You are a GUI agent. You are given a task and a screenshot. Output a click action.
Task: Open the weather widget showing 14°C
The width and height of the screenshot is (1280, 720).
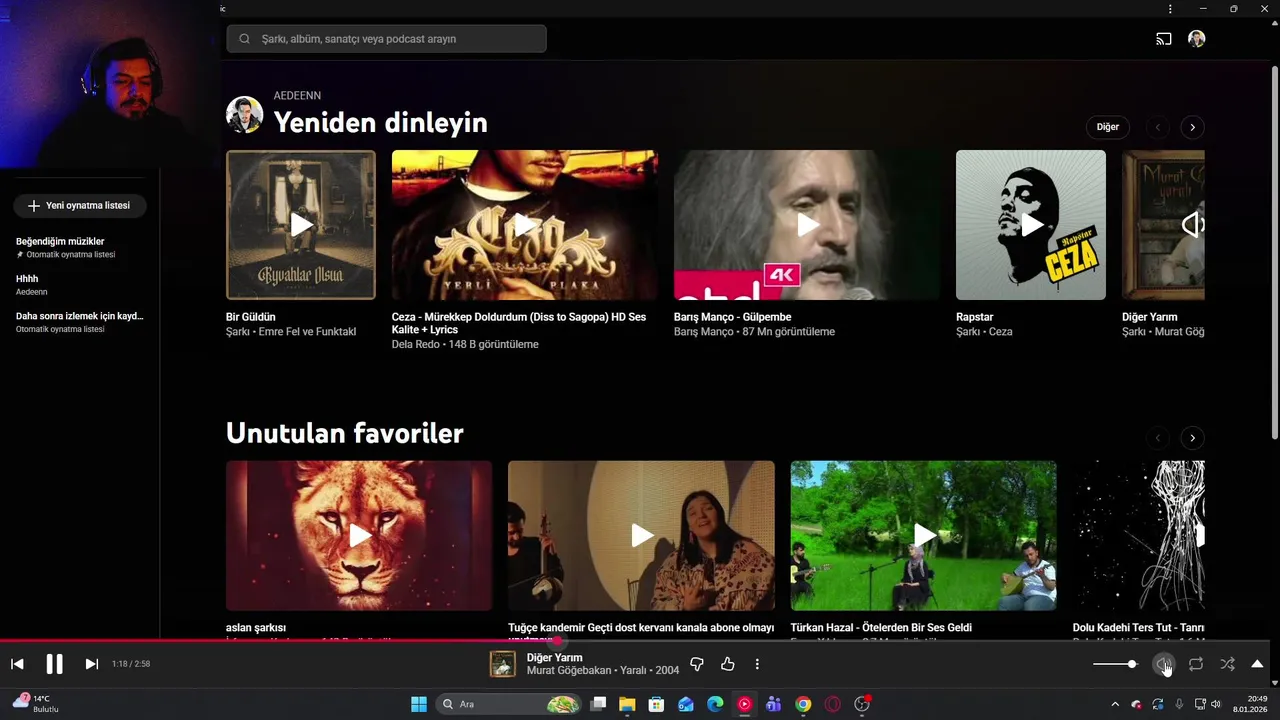click(35, 703)
